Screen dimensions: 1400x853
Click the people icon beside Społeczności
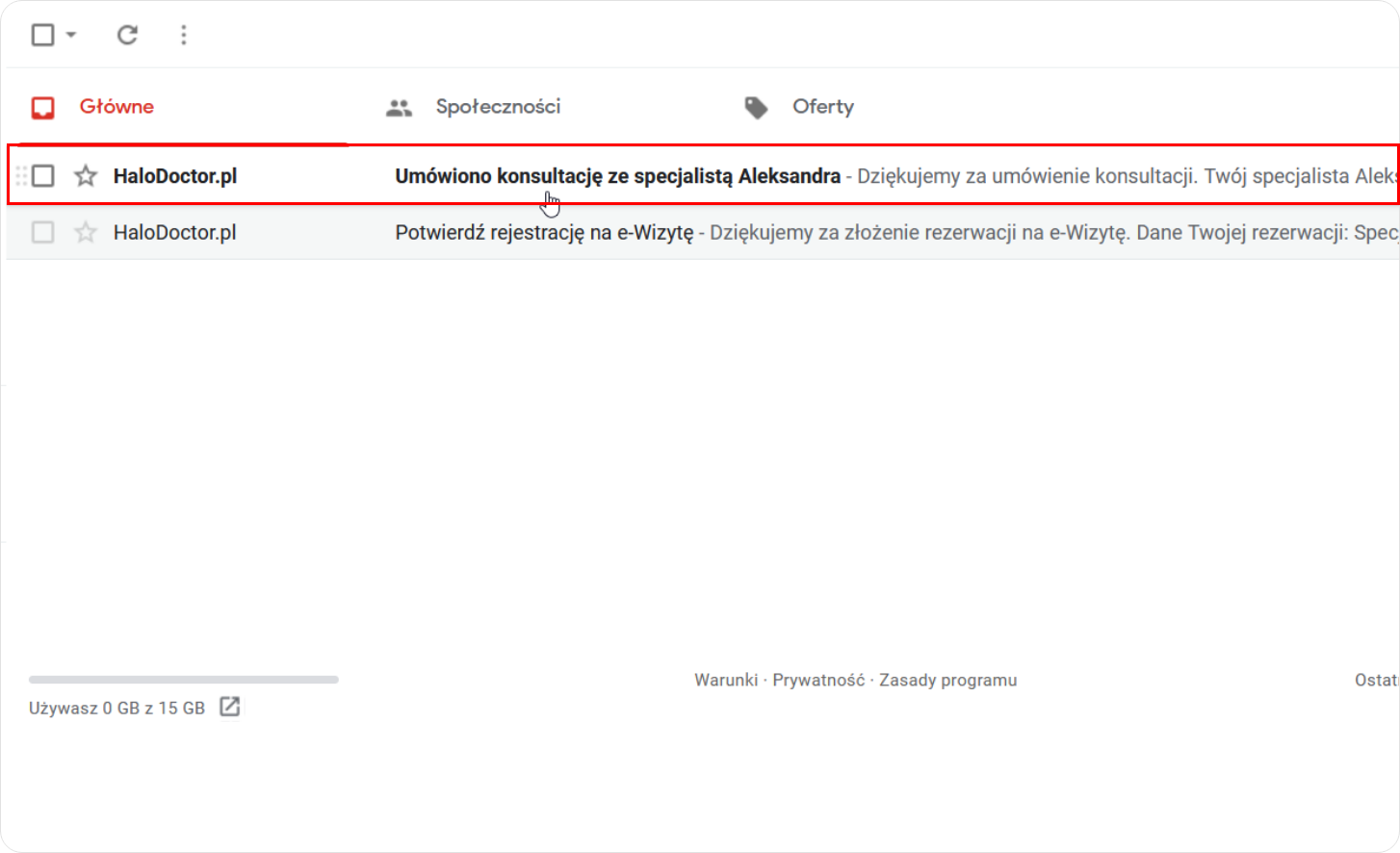[x=399, y=108]
